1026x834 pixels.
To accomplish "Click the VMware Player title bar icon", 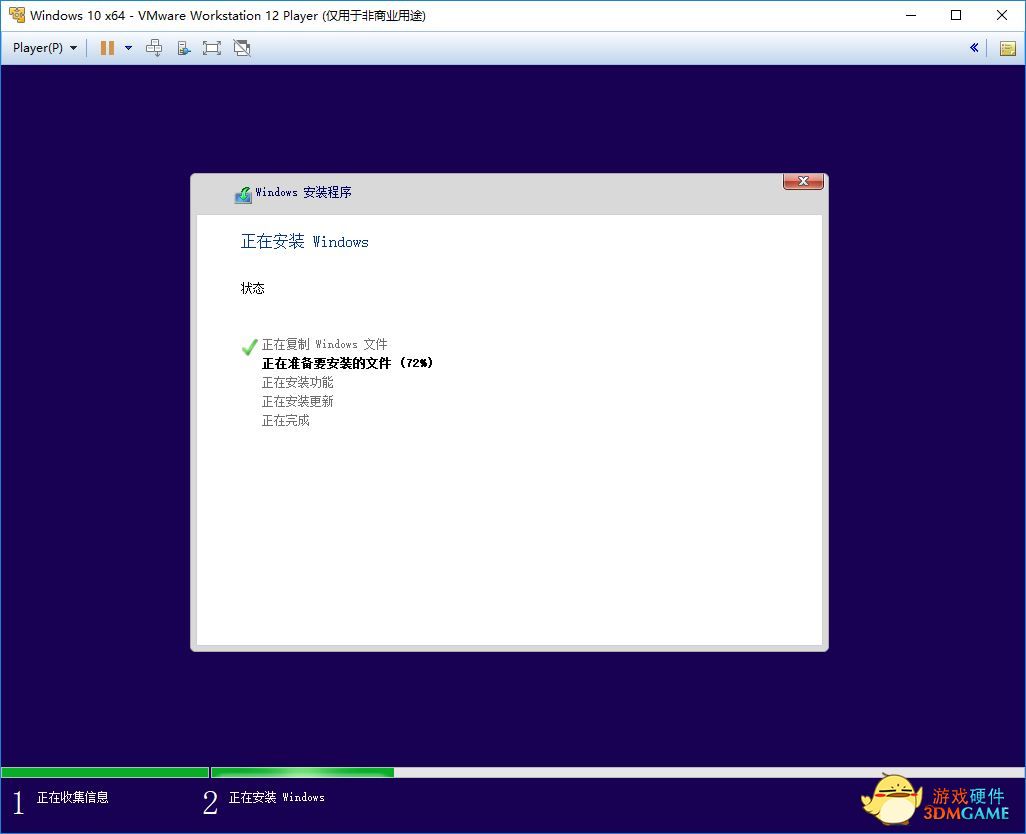I will [x=16, y=15].
